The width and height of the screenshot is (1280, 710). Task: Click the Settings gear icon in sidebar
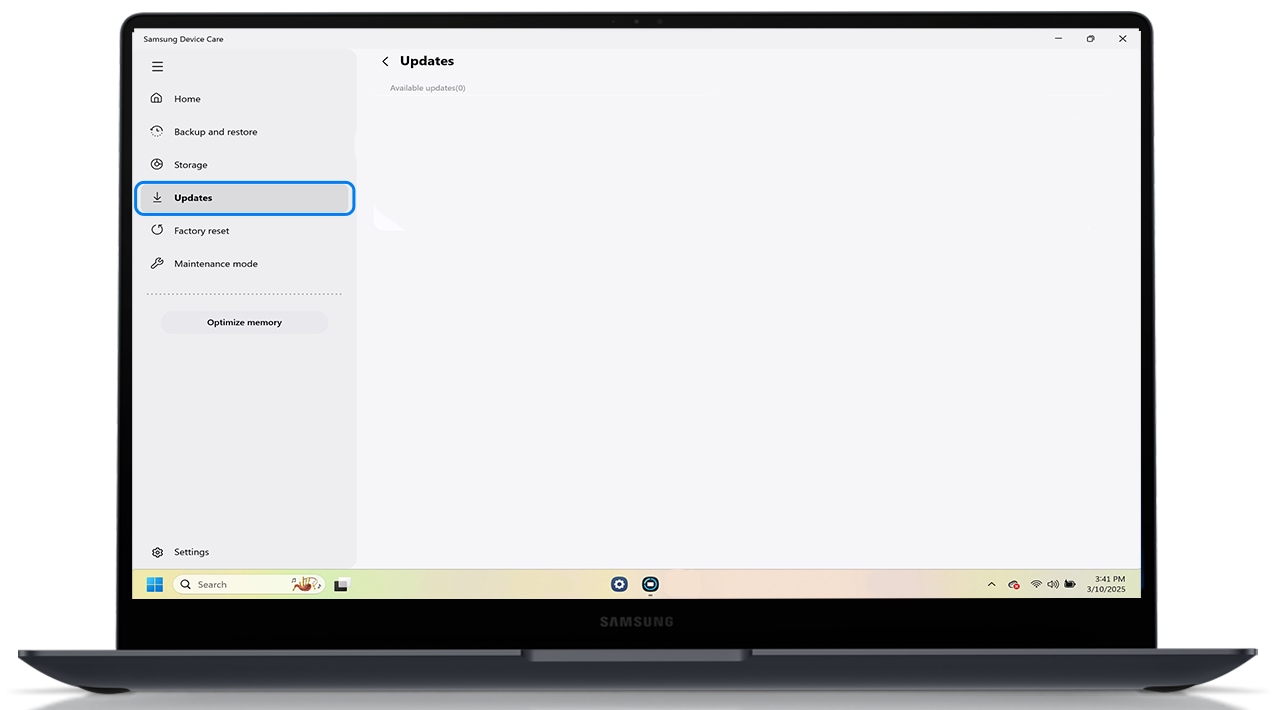pos(157,552)
